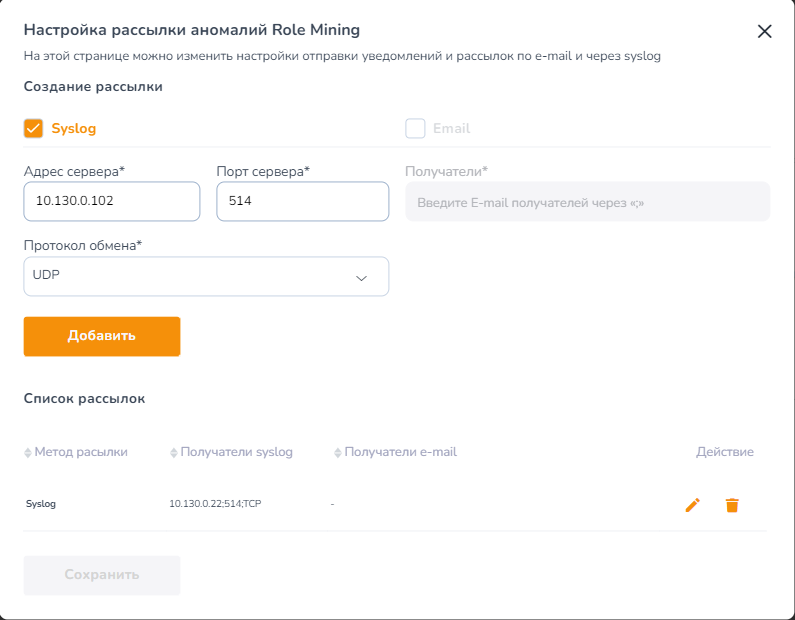Delete the Syslog mailing entry with trash icon
Screen dimensions: 795x620
(732, 505)
